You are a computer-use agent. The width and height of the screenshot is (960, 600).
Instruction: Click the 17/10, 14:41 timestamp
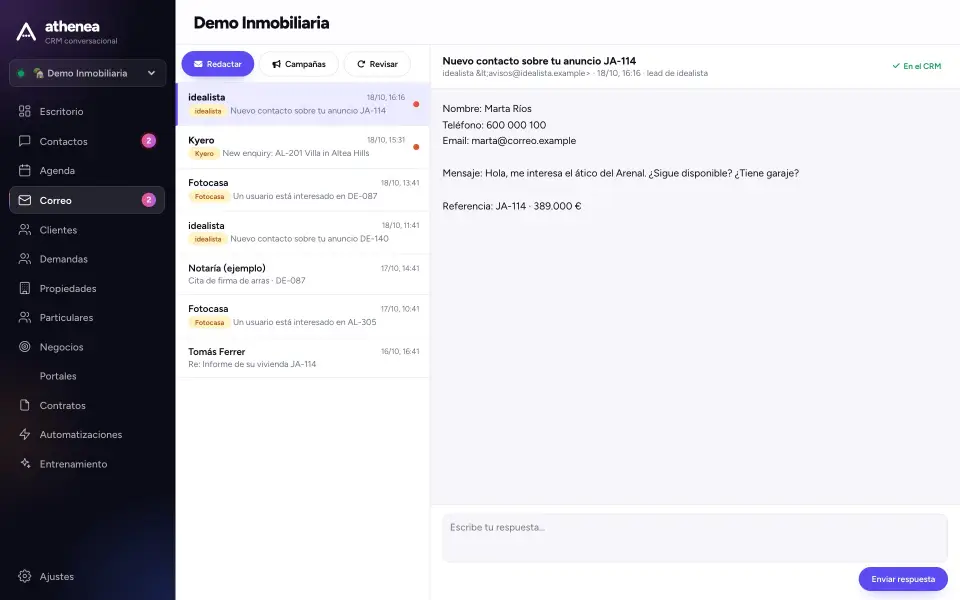(400, 268)
